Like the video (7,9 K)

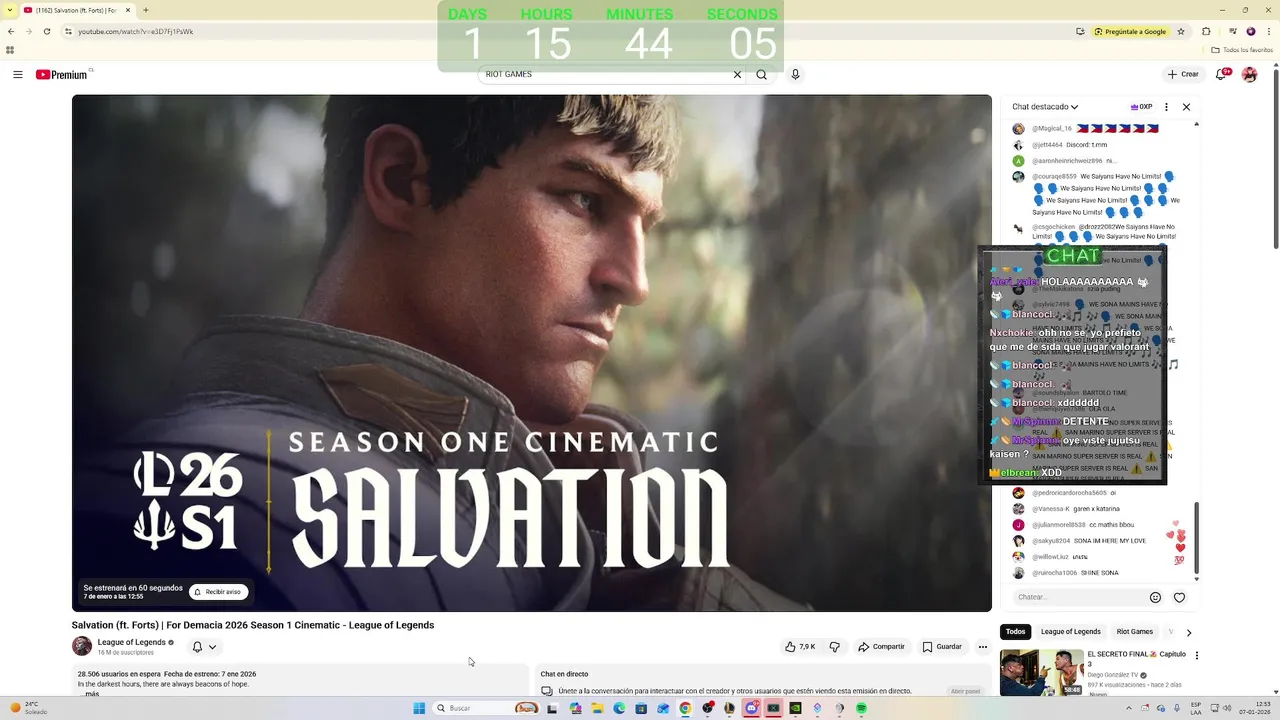click(x=801, y=647)
